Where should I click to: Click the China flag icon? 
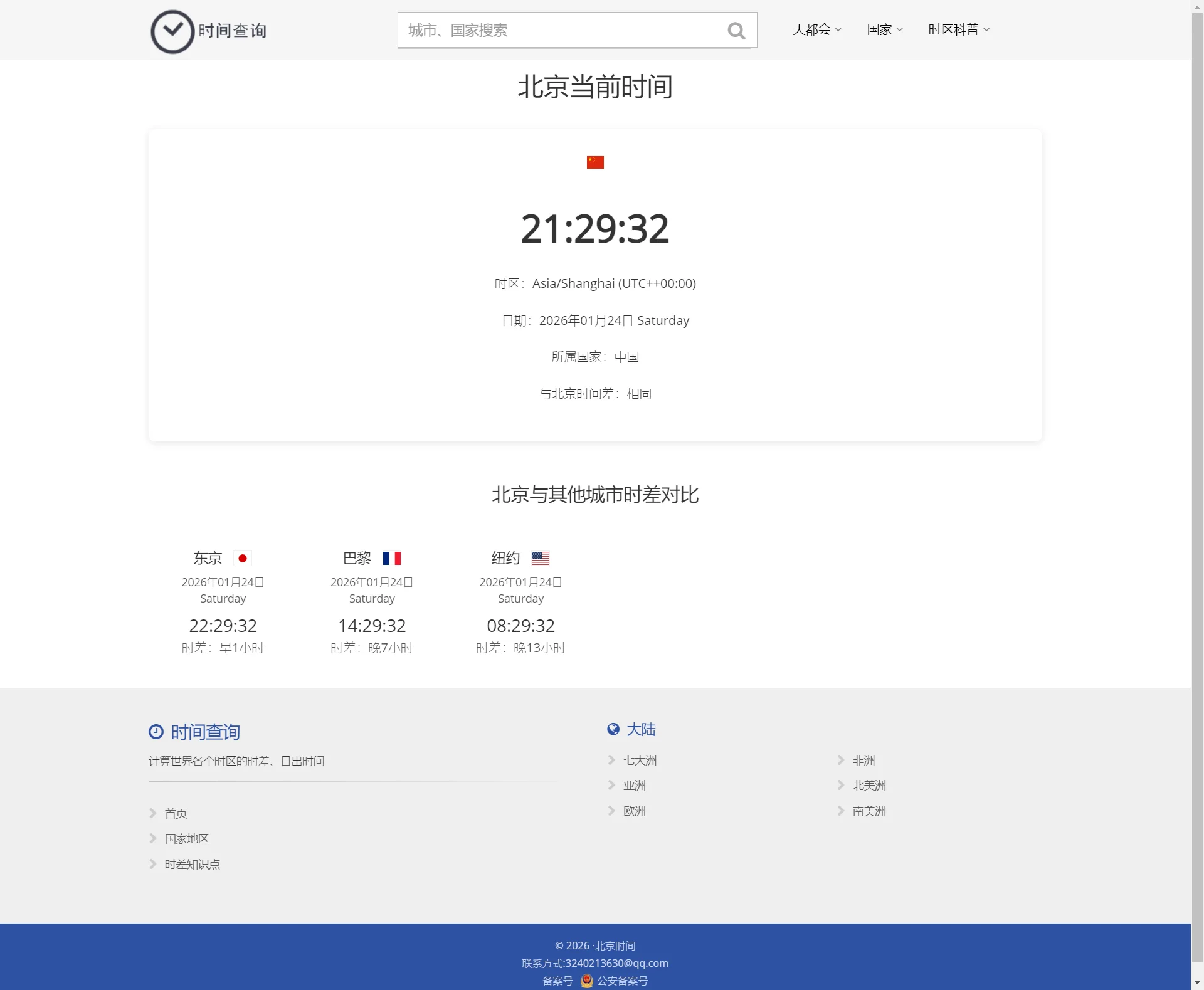click(x=595, y=162)
